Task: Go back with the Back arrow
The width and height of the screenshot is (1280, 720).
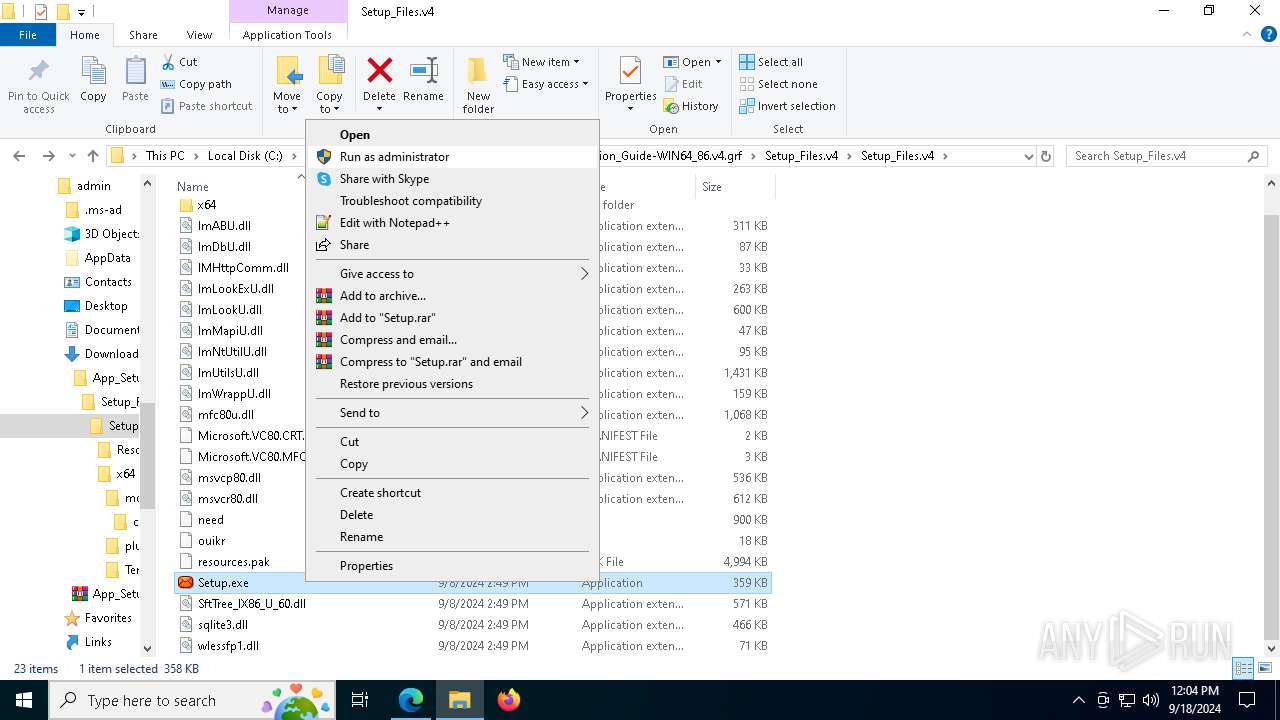Action: coord(19,156)
